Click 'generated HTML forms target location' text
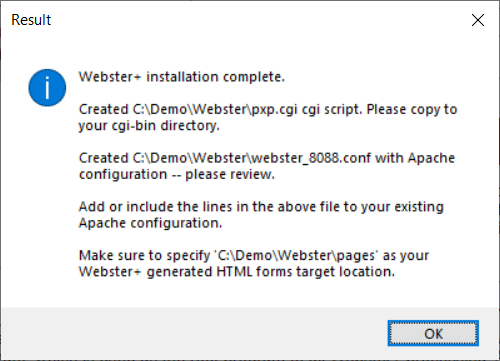The height and width of the screenshot is (361, 500). [270, 272]
